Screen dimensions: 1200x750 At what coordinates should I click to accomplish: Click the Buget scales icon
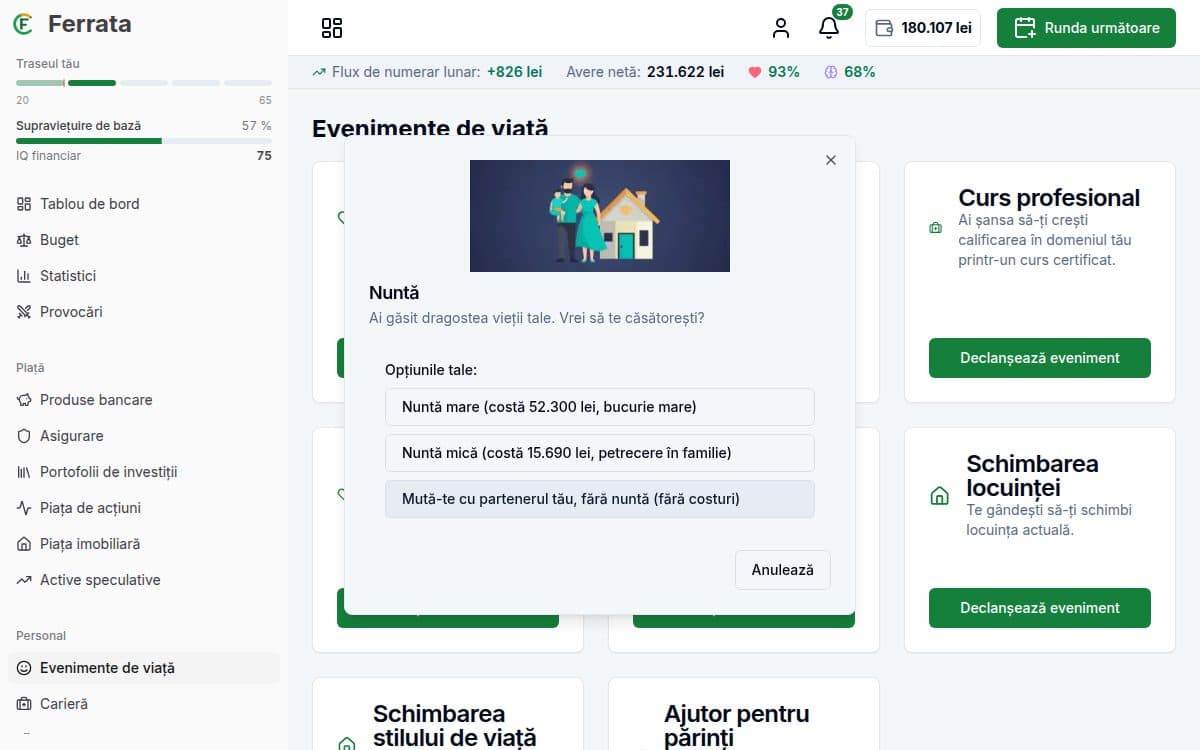[24, 240]
